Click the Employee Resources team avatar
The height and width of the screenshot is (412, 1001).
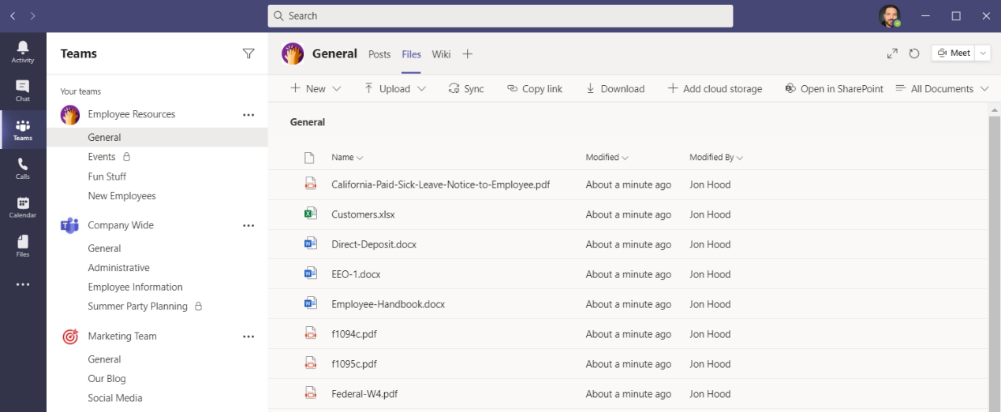tap(70, 114)
